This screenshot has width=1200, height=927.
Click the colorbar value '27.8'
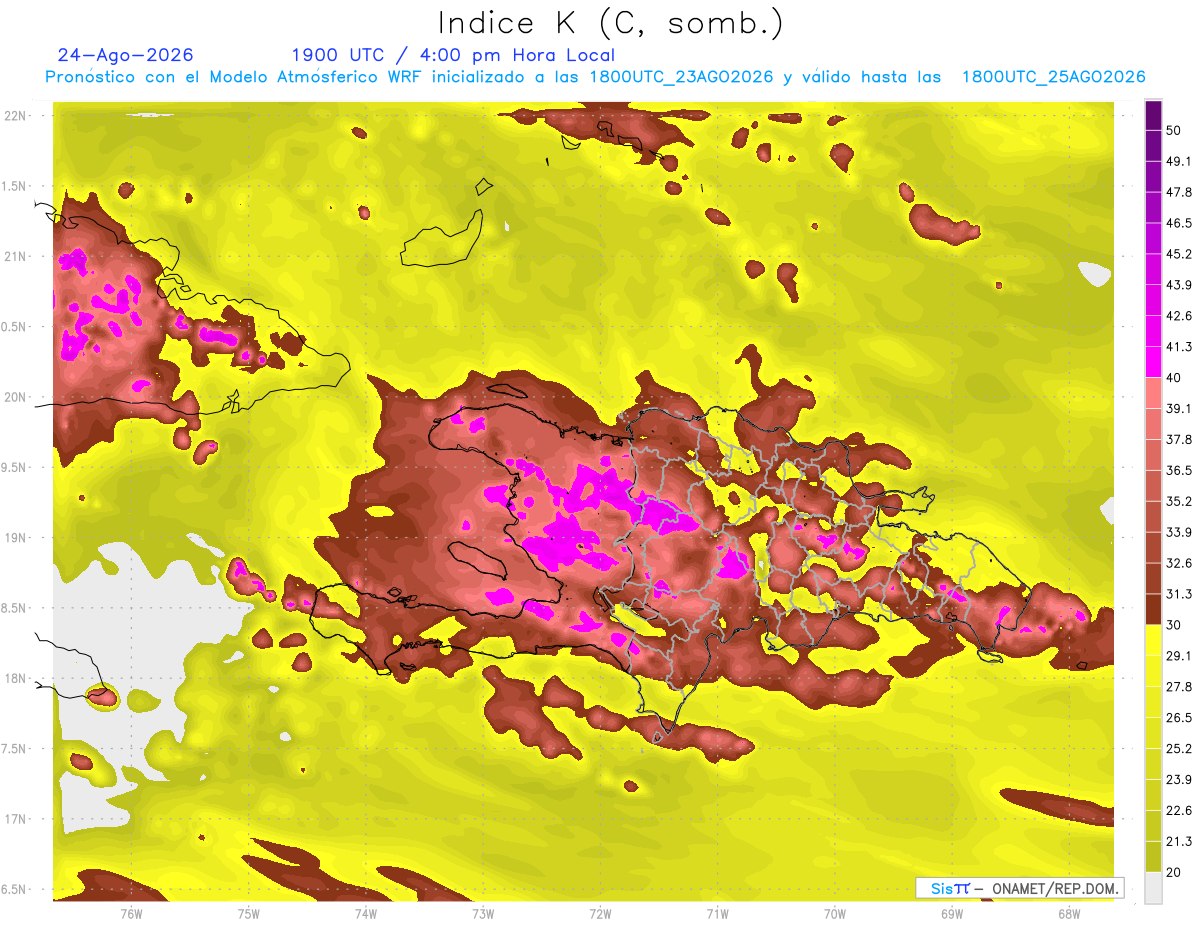pos(1179,687)
